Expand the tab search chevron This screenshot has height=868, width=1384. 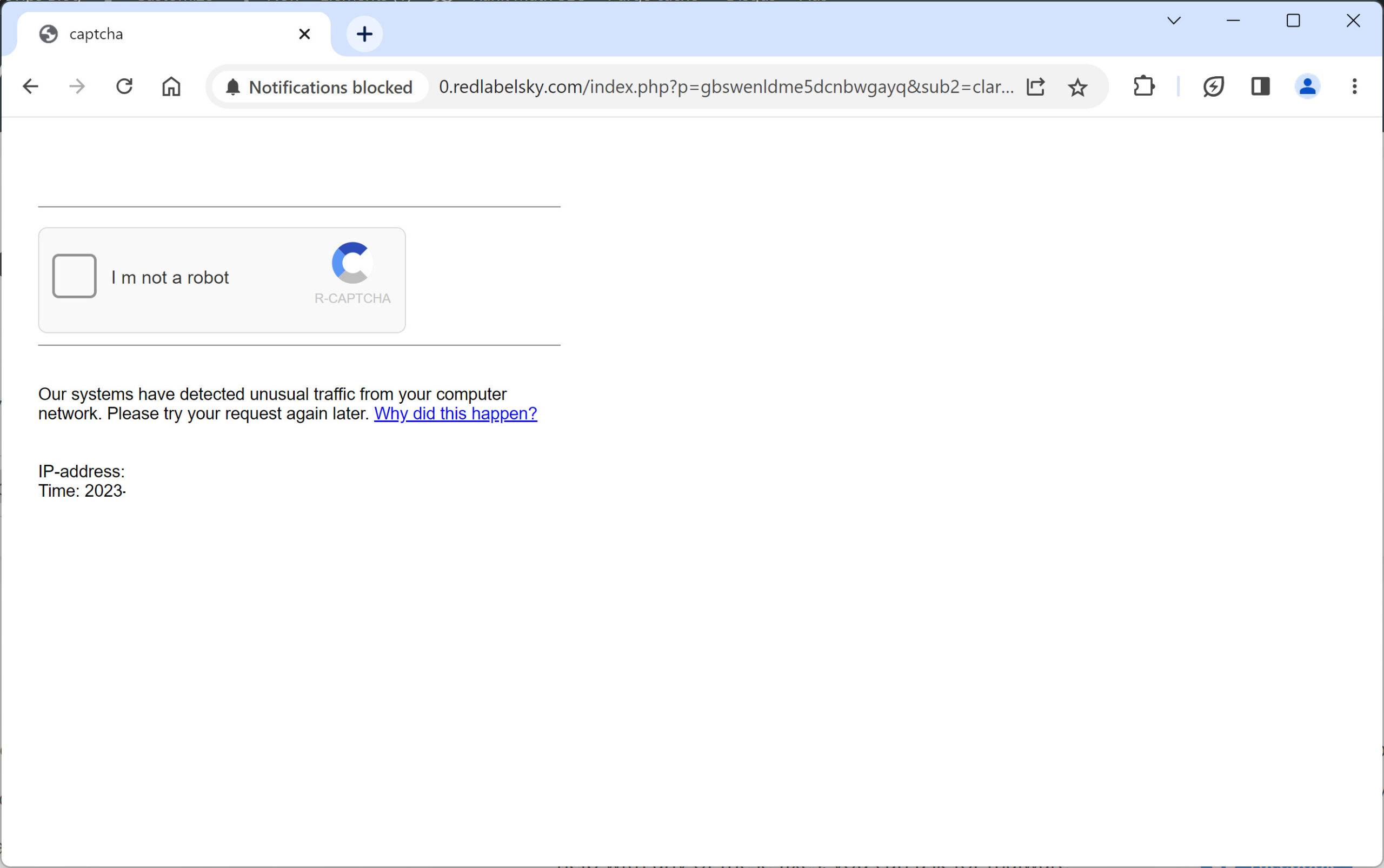point(1174,21)
